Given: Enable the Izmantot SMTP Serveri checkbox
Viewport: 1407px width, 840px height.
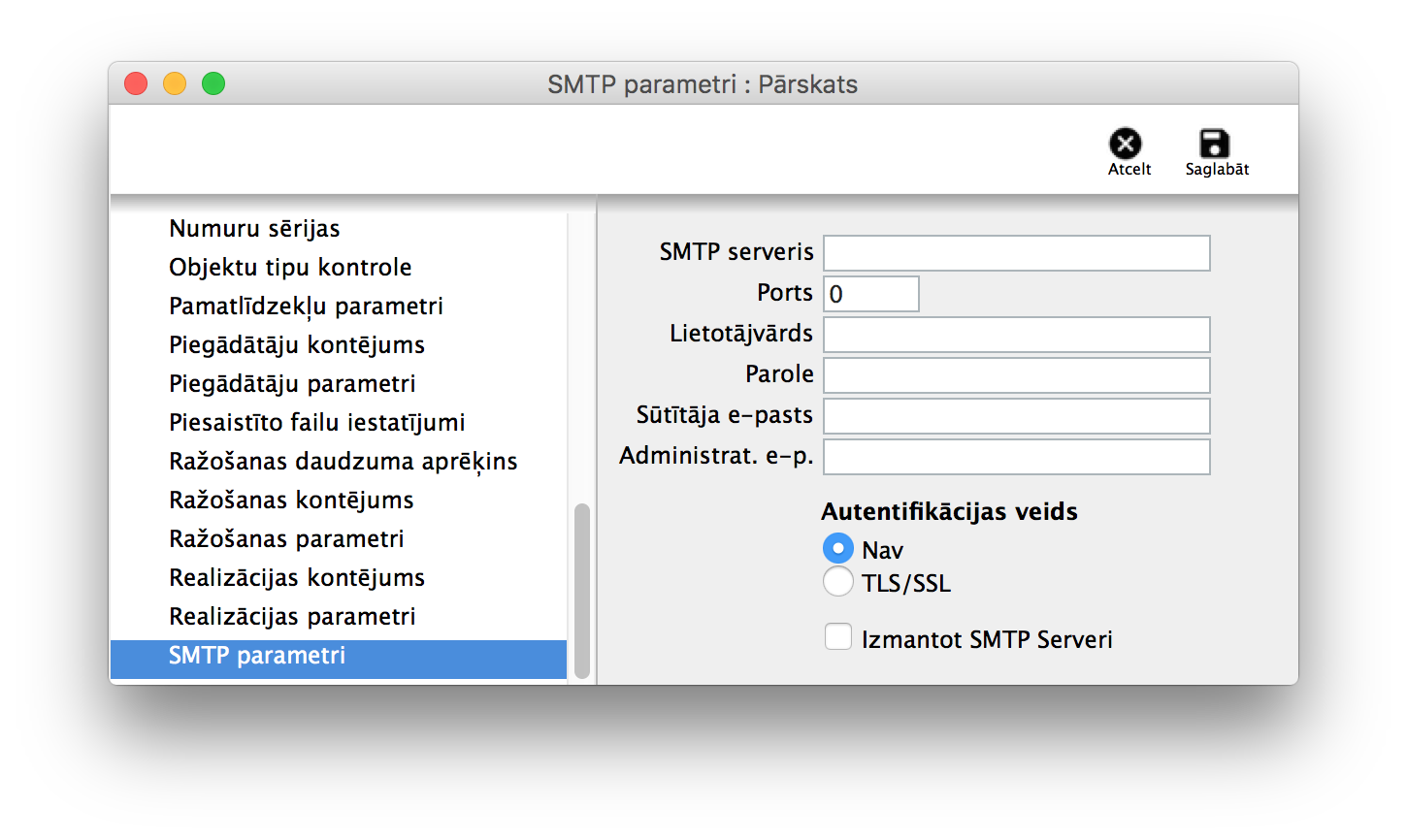Looking at the screenshot, I should point(837,637).
